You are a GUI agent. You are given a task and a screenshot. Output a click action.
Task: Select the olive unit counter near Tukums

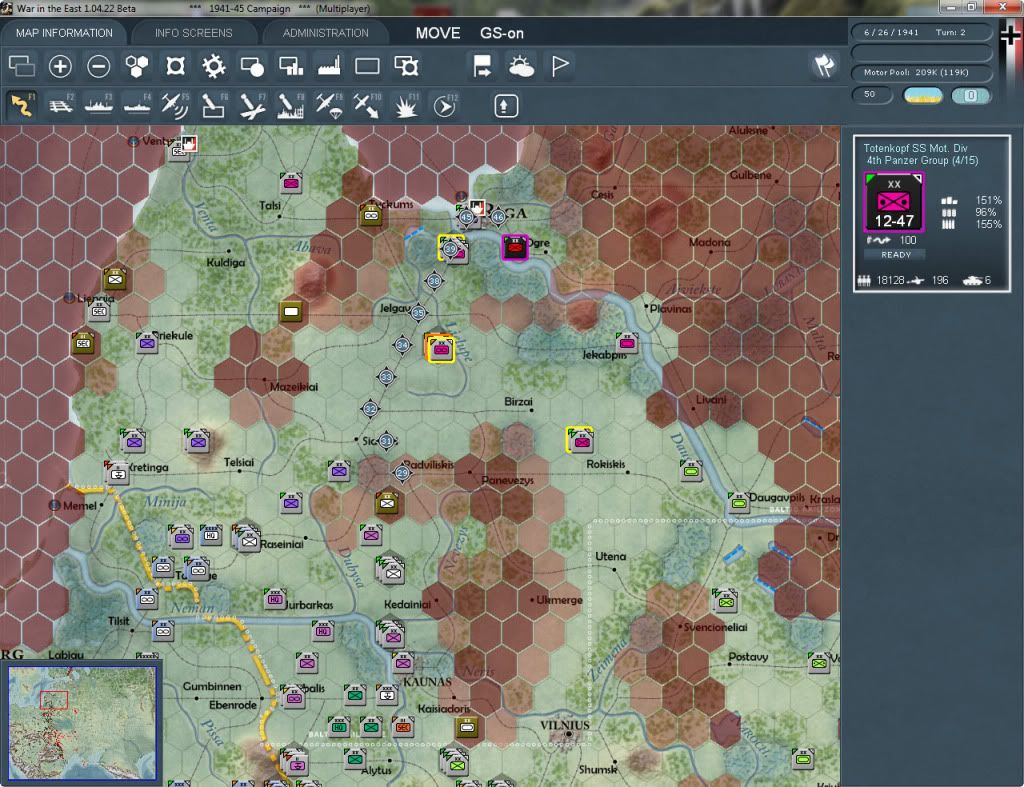click(371, 214)
